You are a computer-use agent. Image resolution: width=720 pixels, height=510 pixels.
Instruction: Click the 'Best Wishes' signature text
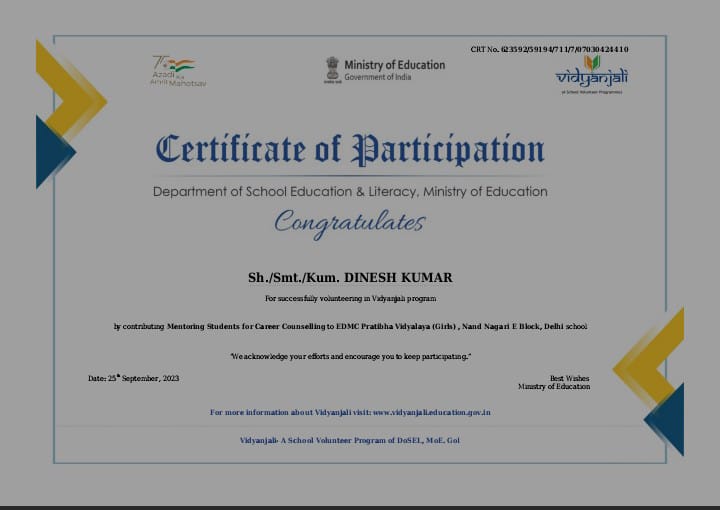tap(569, 379)
